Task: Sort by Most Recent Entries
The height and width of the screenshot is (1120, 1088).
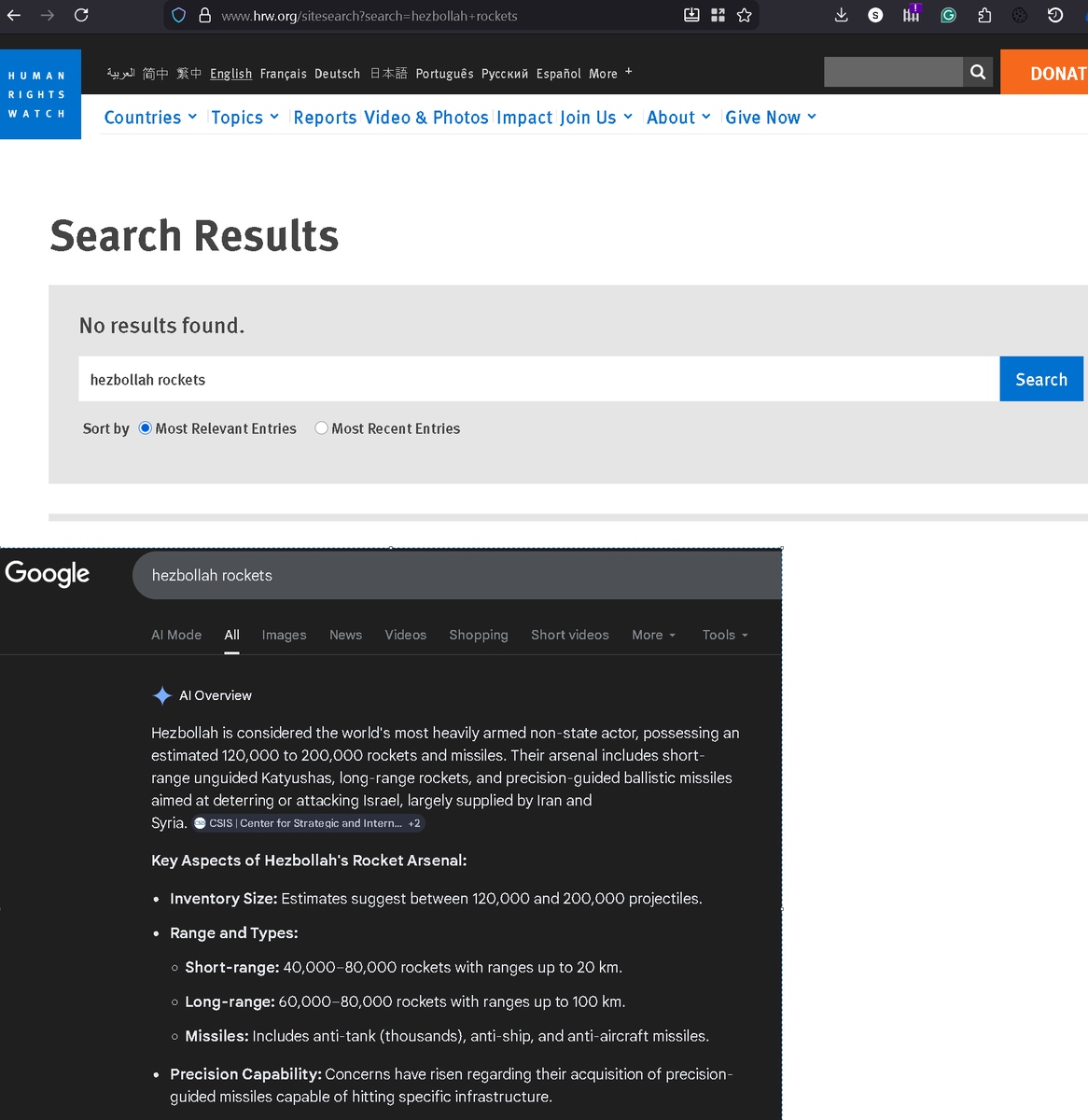Action: (x=321, y=428)
